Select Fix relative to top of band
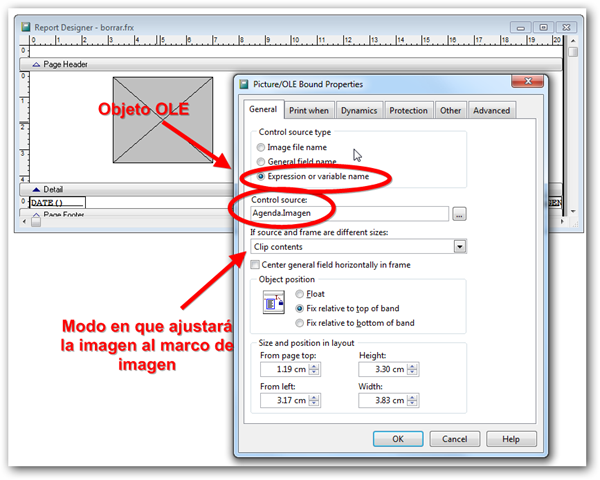 click(x=300, y=309)
